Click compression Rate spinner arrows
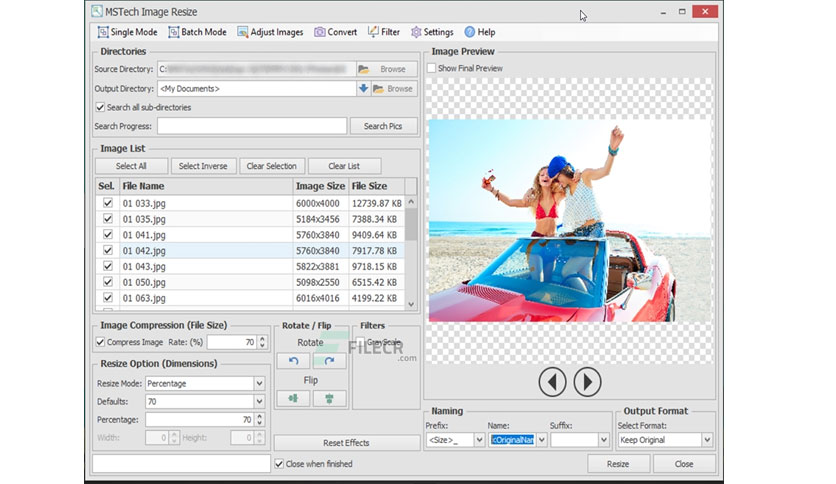Screen dimensions: 836x484 (262, 342)
